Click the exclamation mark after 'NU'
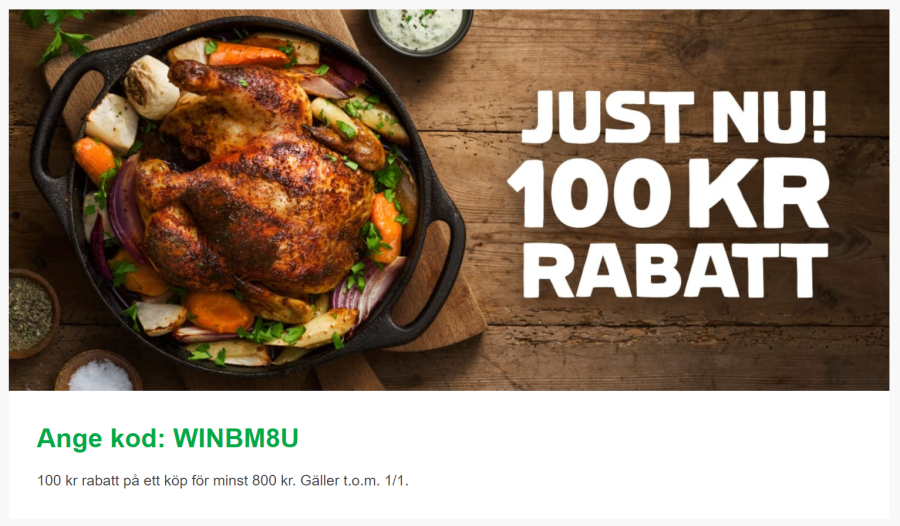Viewport: 900px width, 526px height. click(x=818, y=117)
